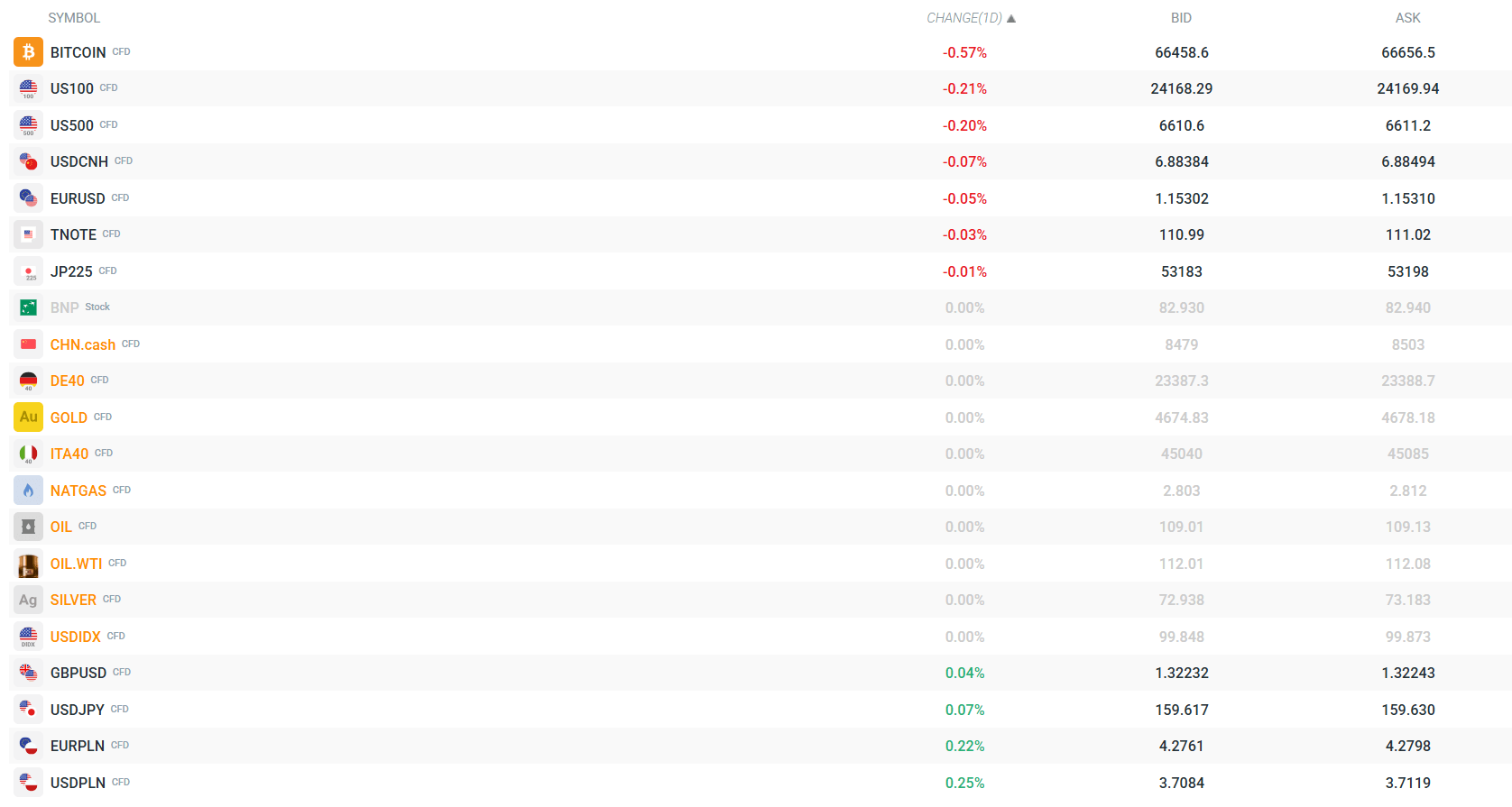Select the EURUSD row name
1512x807 pixels.
[x=78, y=198]
